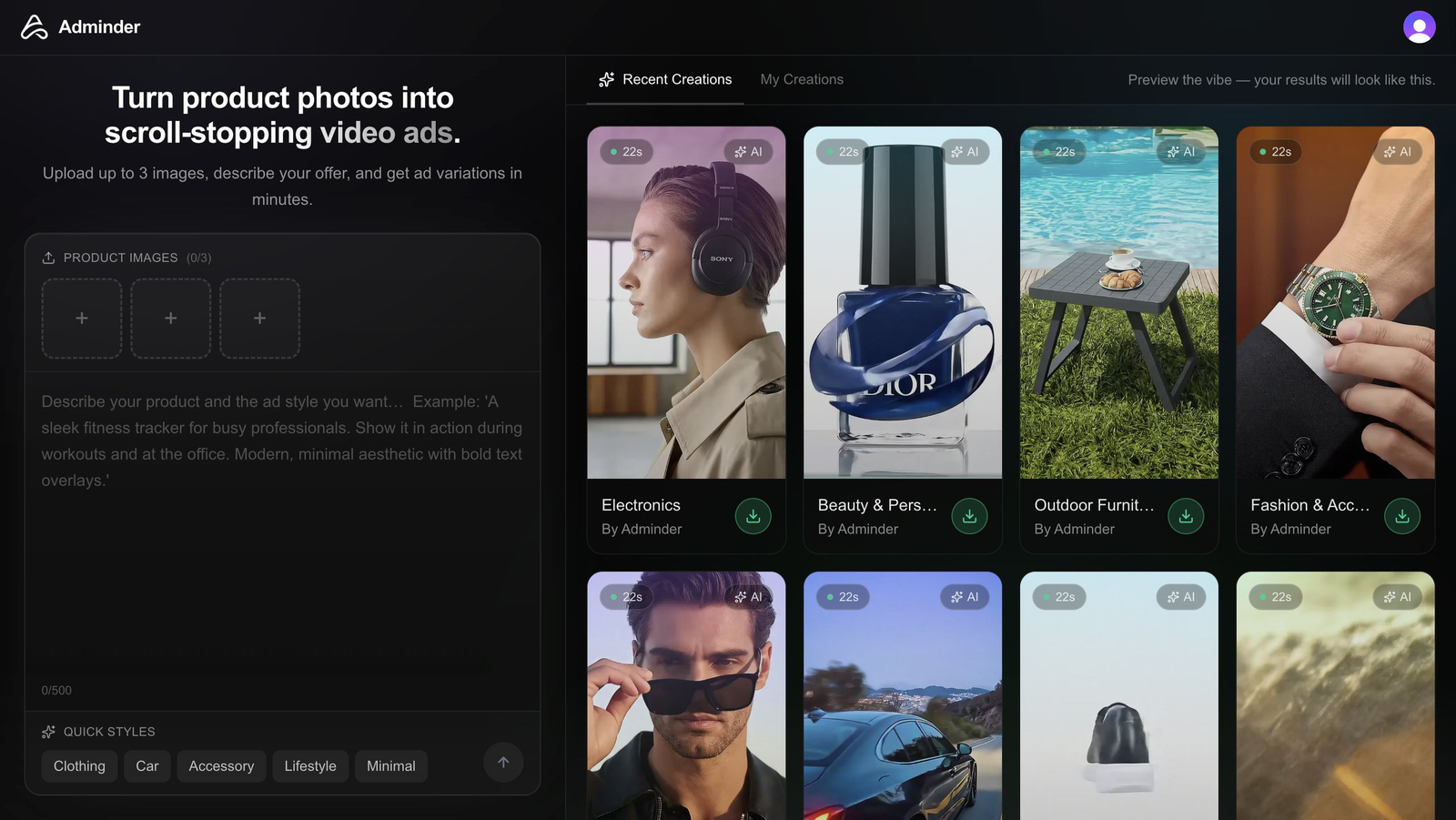Image resolution: width=1456 pixels, height=820 pixels.
Task: Download the Fashion & Accessories video
Action: pyautogui.click(x=1401, y=517)
